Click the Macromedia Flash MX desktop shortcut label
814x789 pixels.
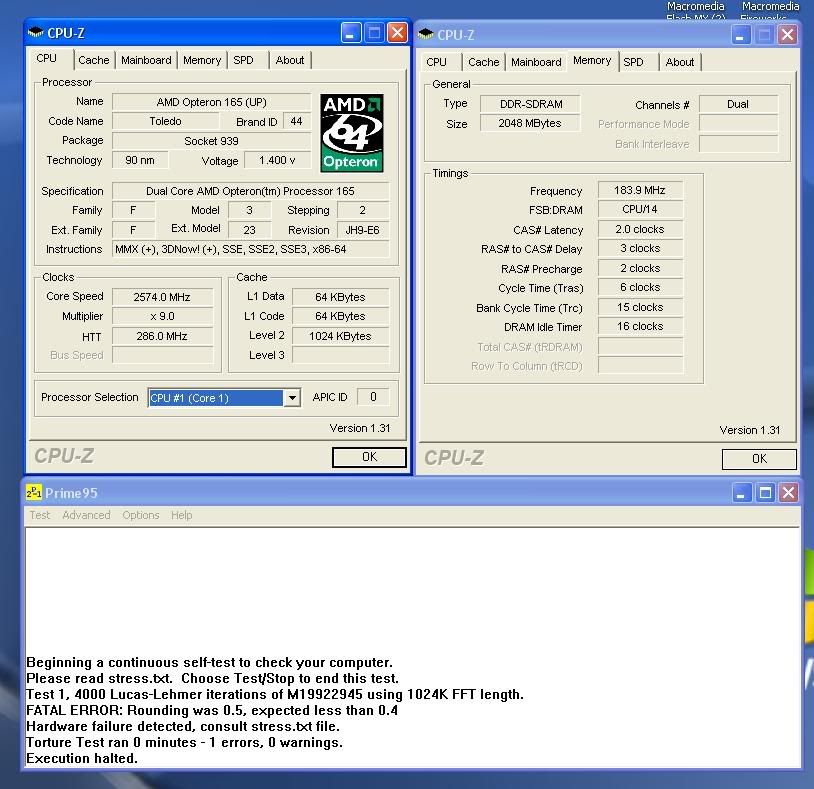point(696,10)
